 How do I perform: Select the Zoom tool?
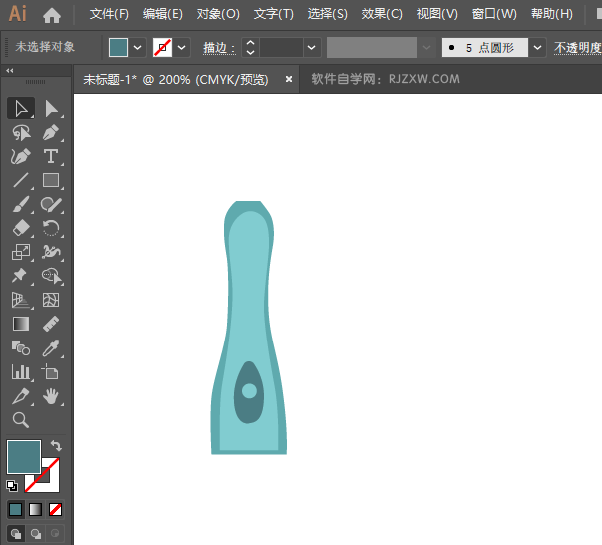tap(20, 420)
